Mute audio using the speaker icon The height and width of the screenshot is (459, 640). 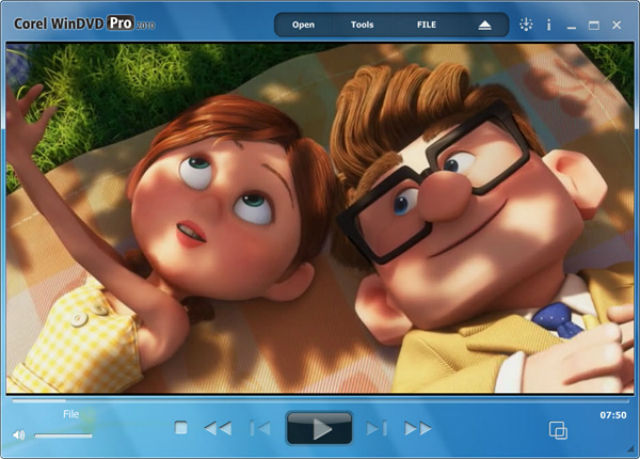coord(18,435)
